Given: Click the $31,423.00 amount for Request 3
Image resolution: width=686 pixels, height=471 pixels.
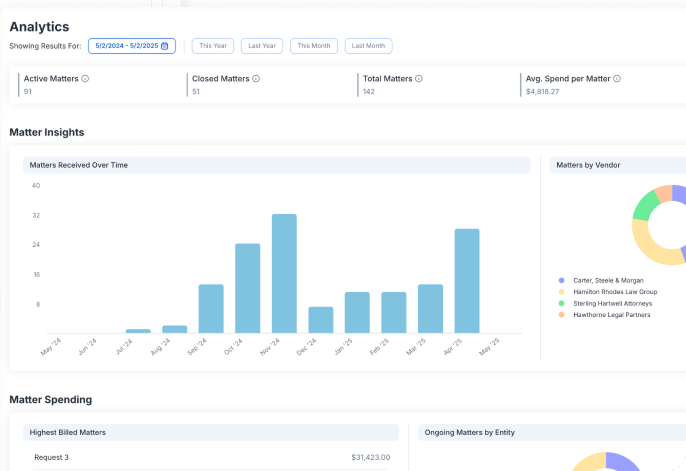Looking at the screenshot, I should [x=371, y=457].
